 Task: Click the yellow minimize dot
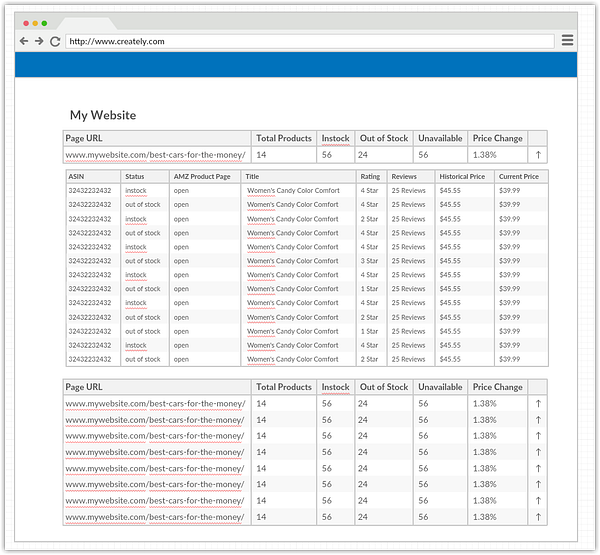click(35, 23)
